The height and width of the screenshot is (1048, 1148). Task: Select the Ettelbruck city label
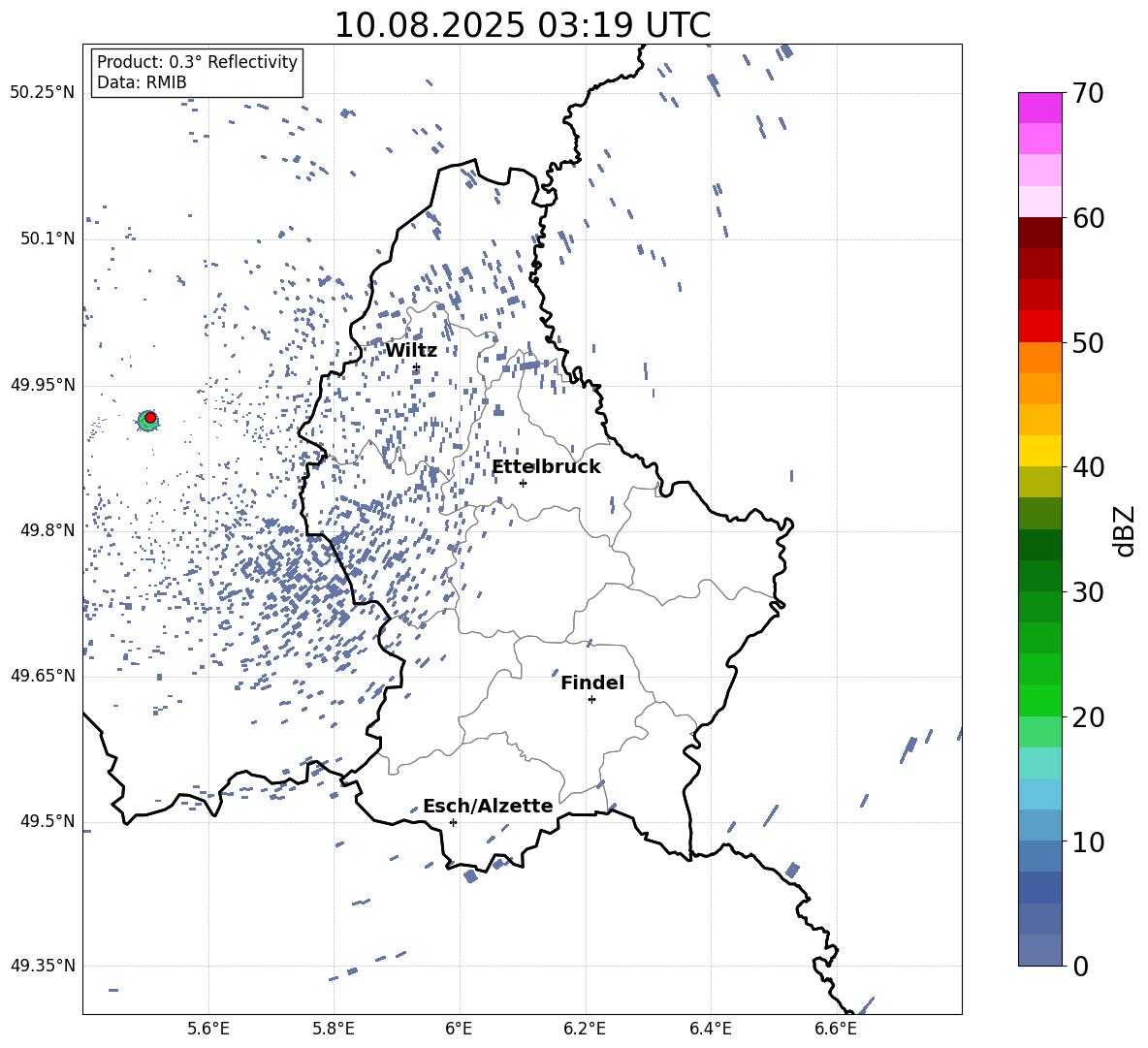coord(546,467)
